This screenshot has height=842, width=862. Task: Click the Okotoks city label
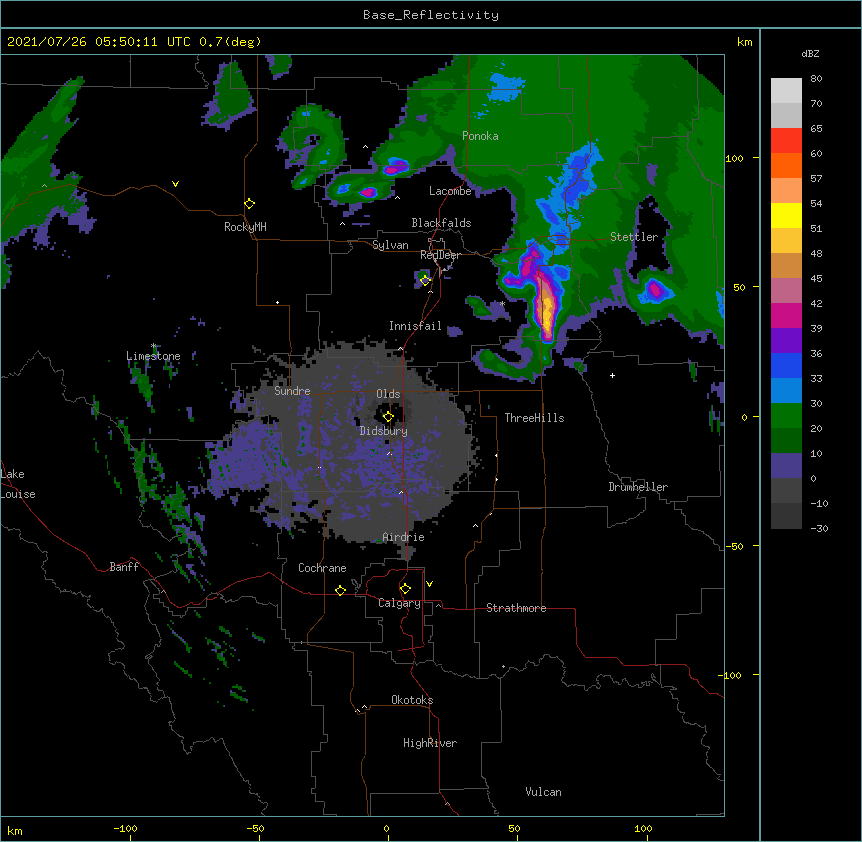[412, 700]
